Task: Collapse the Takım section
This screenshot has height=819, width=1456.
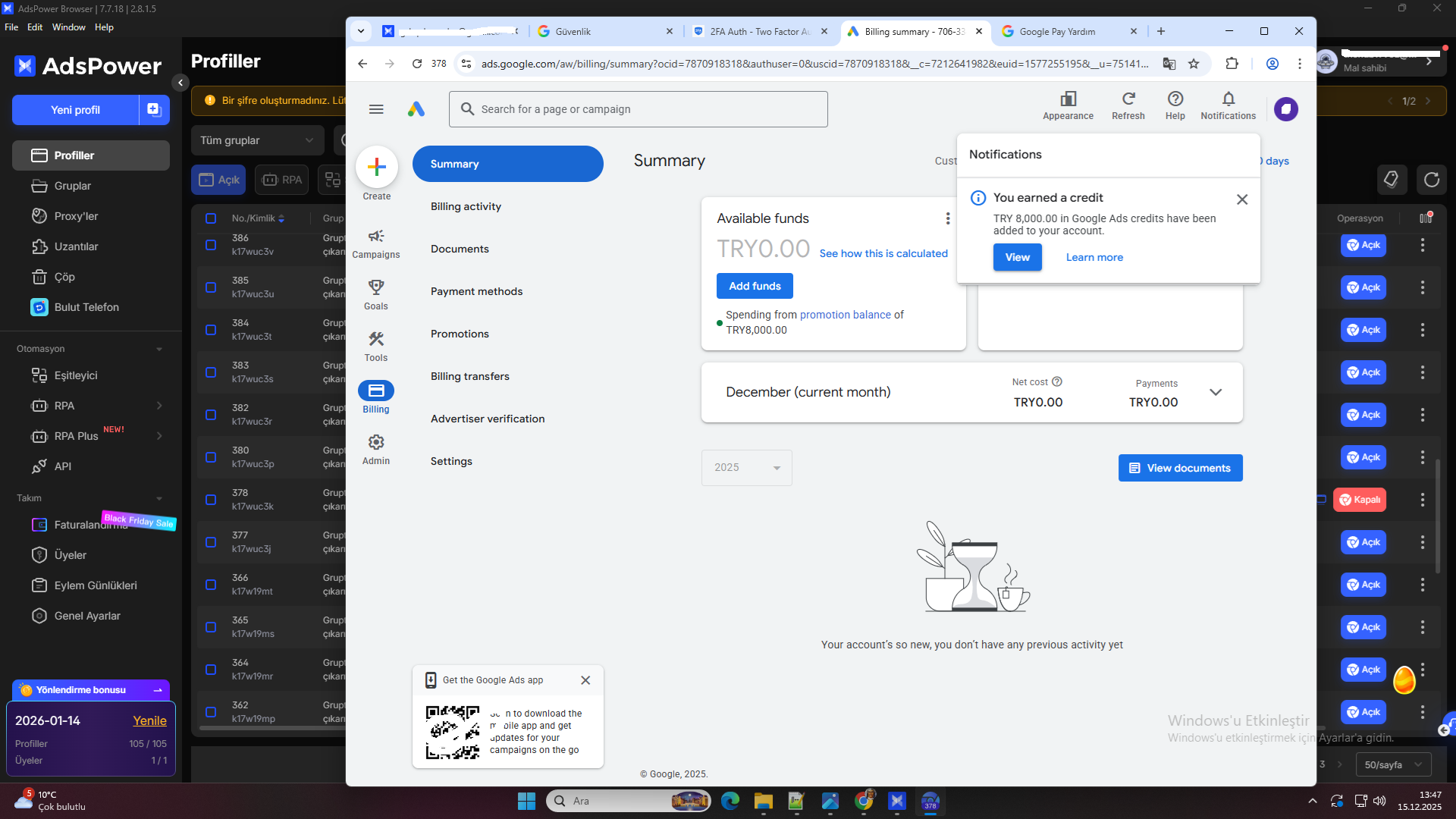Action: pyautogui.click(x=159, y=498)
